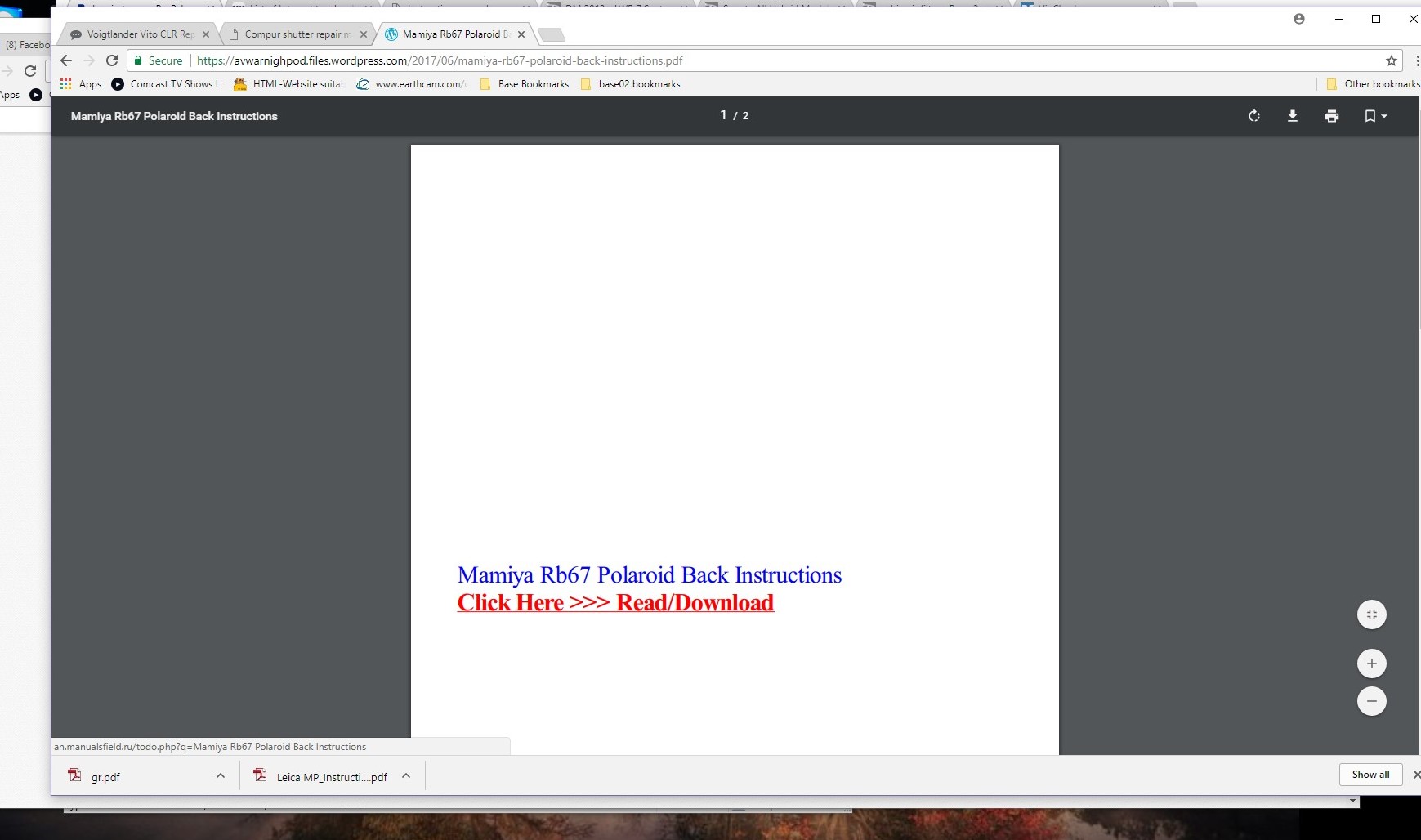The image size is (1421, 840).
Task: Open the PDF bookmarks dropdown
Action: 1376,116
